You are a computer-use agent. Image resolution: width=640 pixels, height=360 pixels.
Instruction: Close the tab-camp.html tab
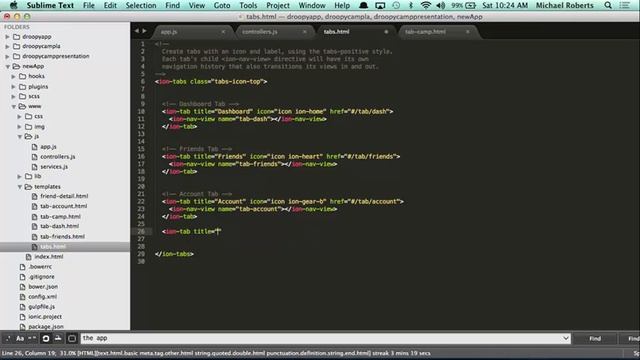coord(468,32)
